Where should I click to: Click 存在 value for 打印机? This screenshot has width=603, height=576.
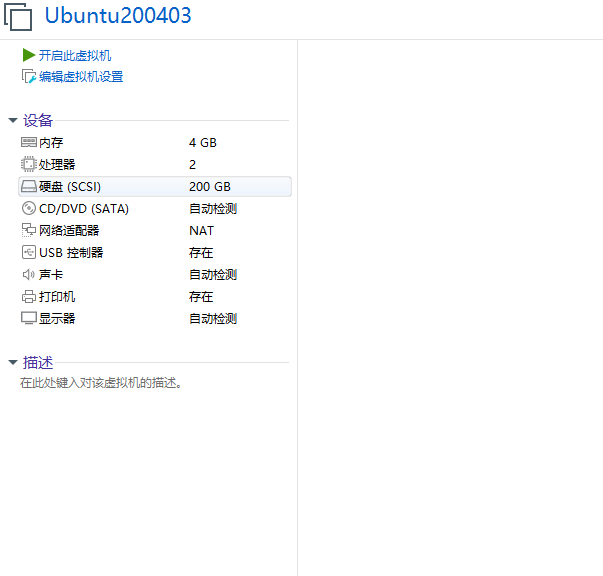point(201,296)
